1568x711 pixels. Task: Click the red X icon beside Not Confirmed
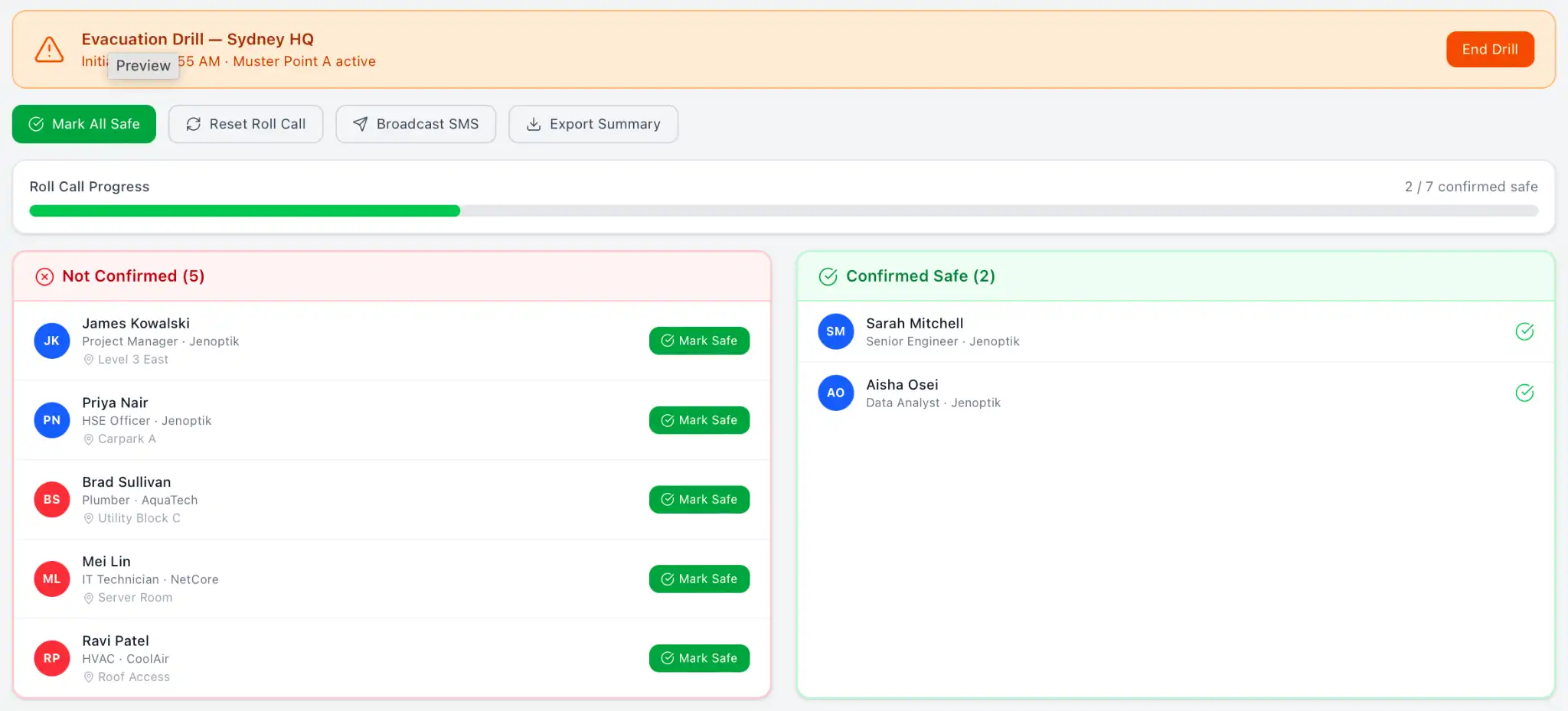point(45,276)
